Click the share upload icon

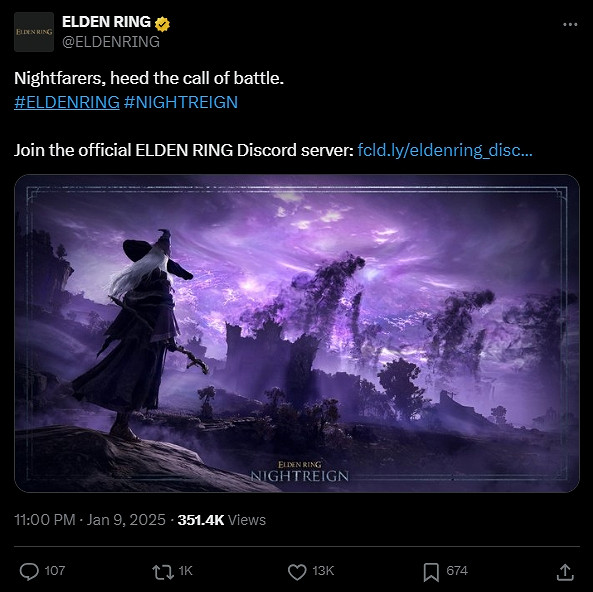(x=565, y=572)
